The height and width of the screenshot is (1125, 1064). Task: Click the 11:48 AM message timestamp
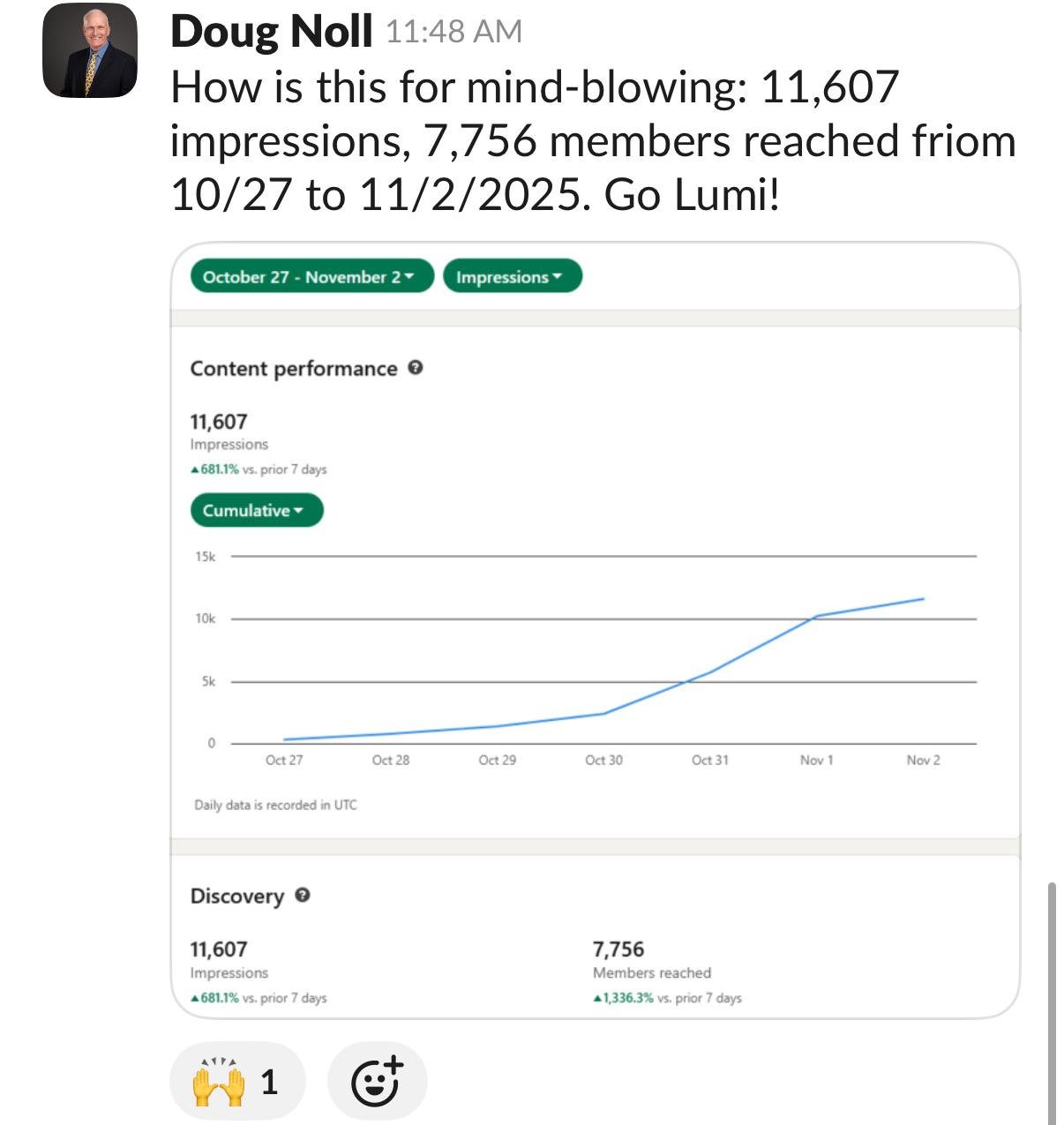(453, 32)
